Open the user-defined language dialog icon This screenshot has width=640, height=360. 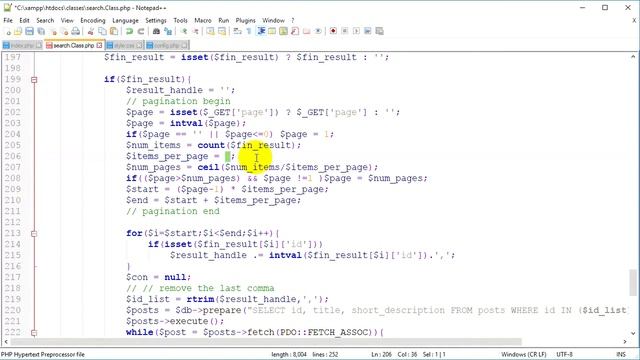point(272,31)
